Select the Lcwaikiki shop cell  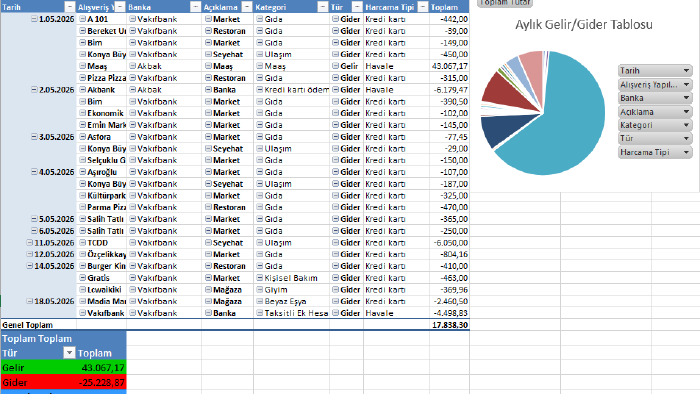click(x=101, y=290)
